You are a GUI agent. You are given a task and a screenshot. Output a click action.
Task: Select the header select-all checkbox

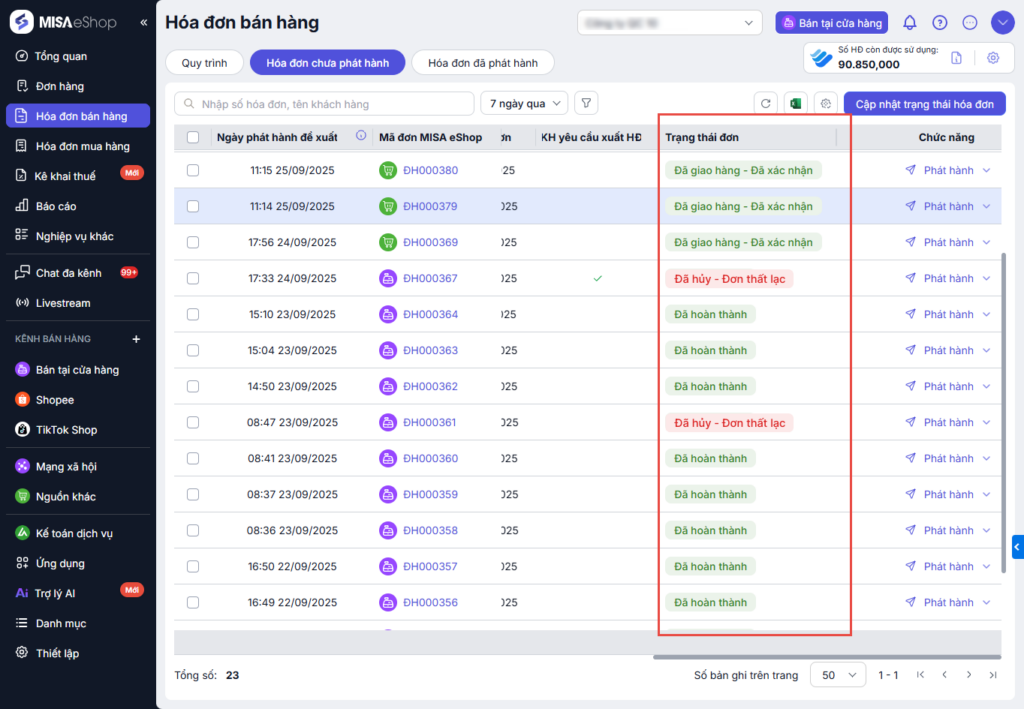tap(193, 137)
